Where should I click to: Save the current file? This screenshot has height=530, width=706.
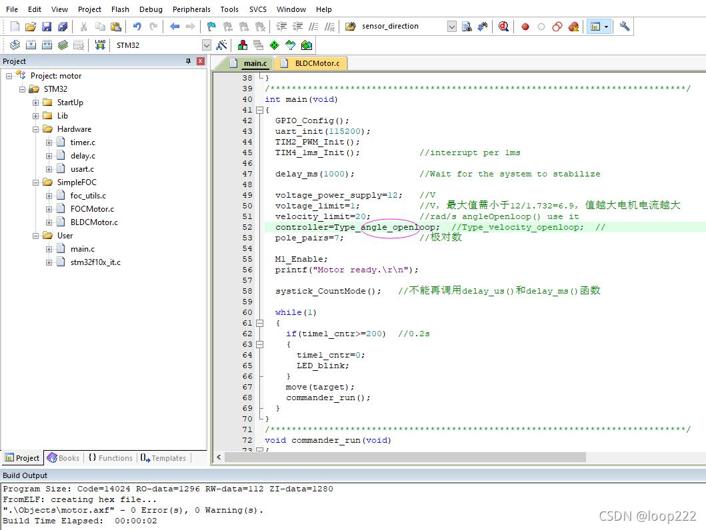[x=46, y=27]
